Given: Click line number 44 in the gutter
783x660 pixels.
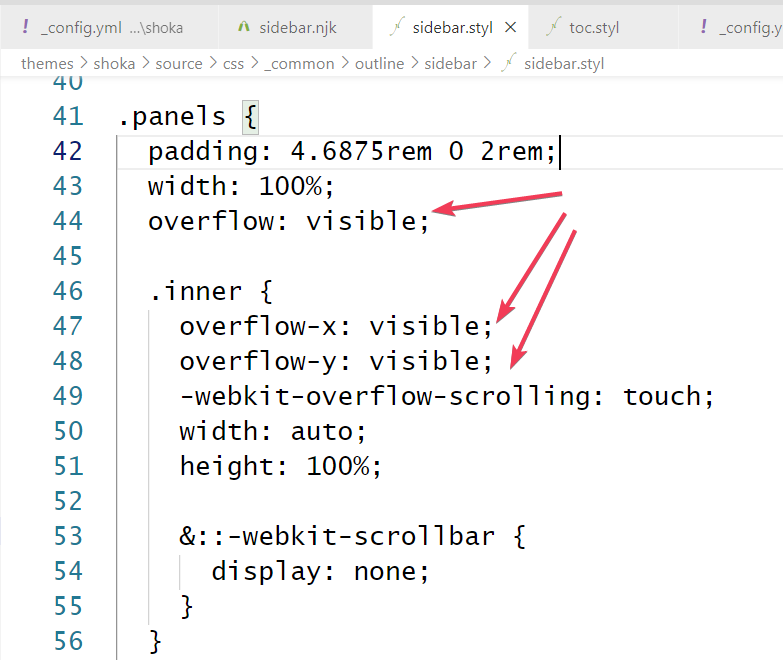Looking at the screenshot, I should coord(67,221).
